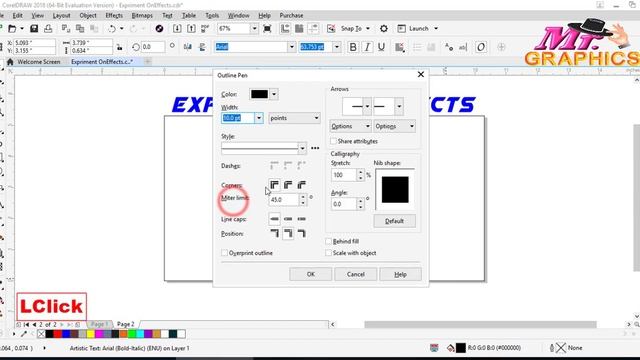This screenshot has width=640, height=360.
Task: Select the inside outline Position icon
Action: pyautogui.click(x=302, y=233)
